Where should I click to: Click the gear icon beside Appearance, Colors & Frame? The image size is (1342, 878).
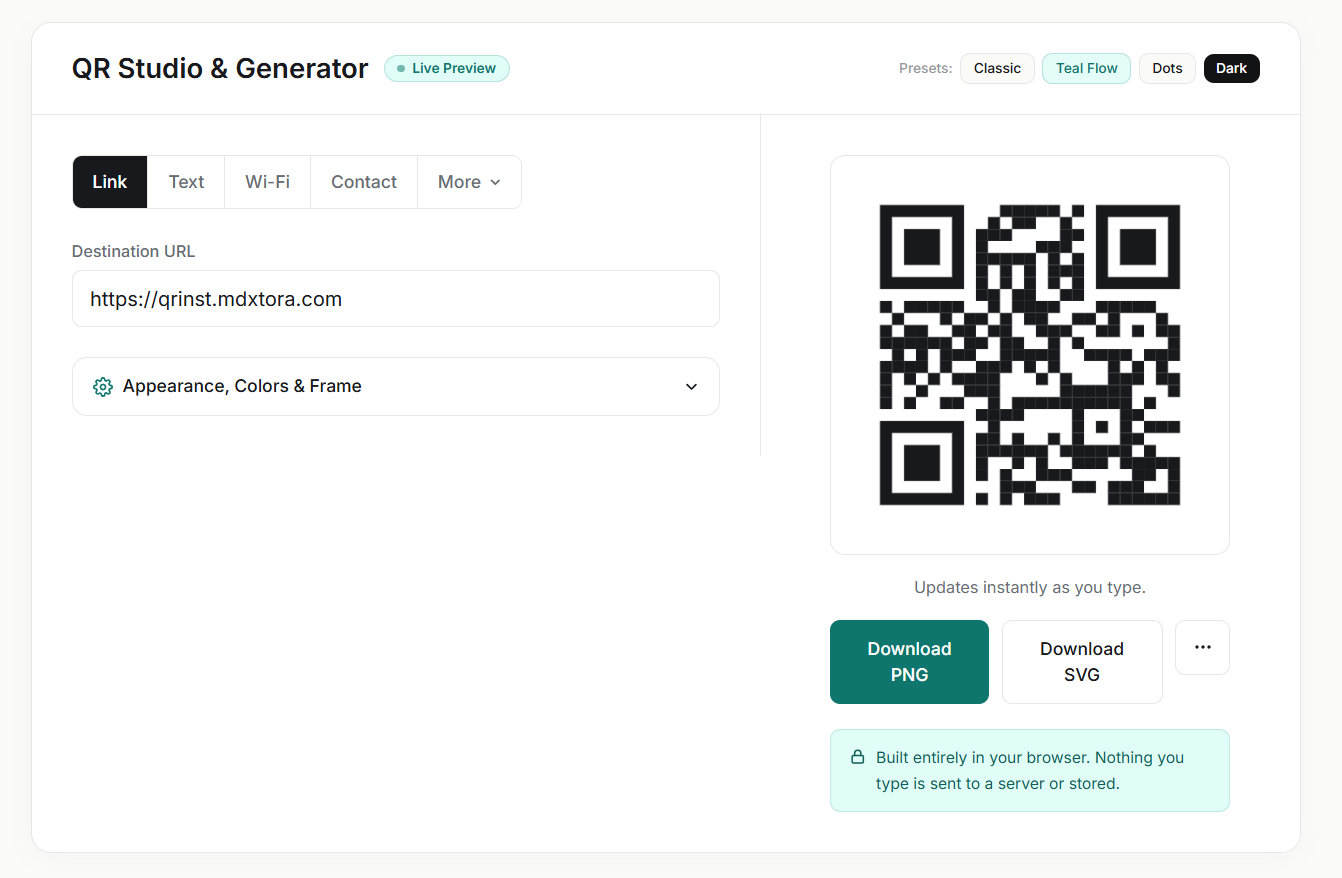coord(102,387)
